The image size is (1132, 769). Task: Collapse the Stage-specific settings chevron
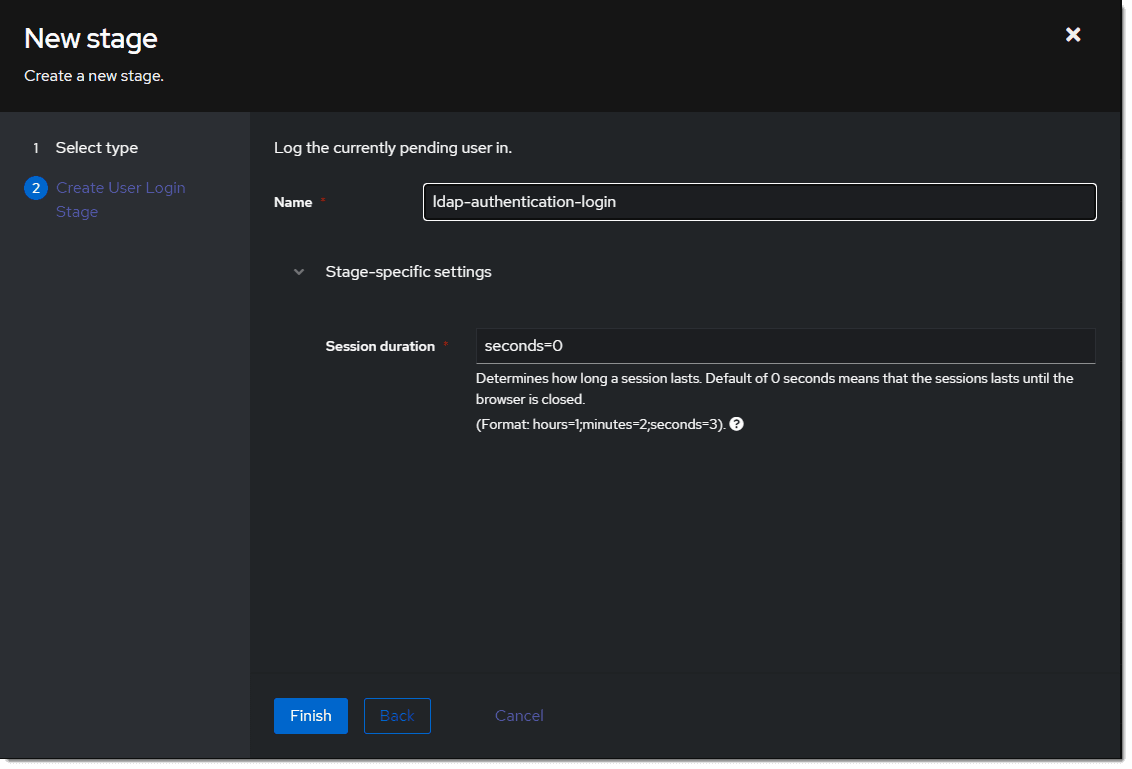pyautogui.click(x=299, y=272)
